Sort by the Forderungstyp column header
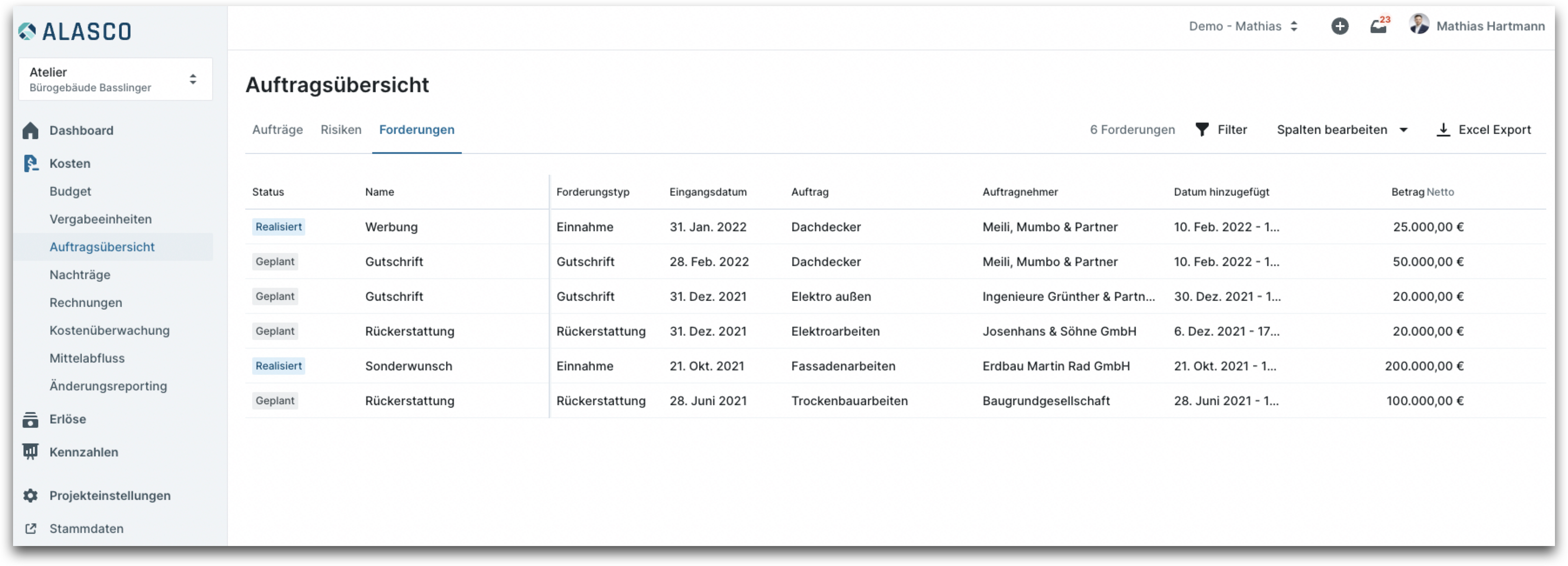Screen dimensions: 1568x566 click(x=593, y=192)
